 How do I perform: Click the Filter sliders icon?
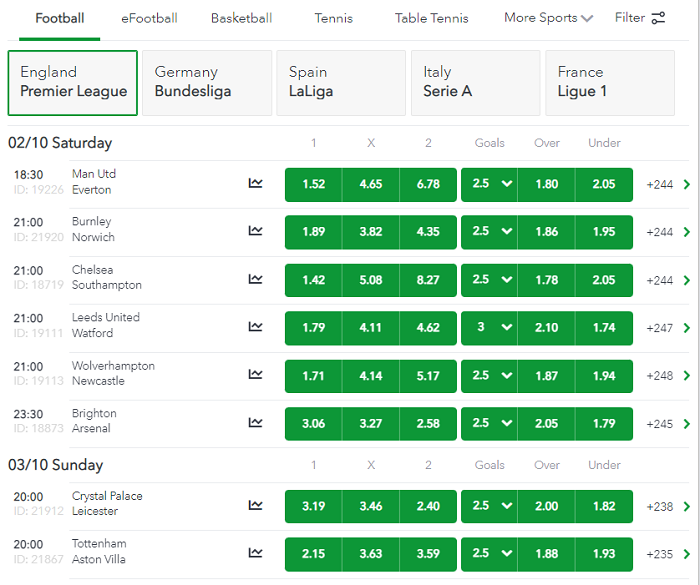658,18
